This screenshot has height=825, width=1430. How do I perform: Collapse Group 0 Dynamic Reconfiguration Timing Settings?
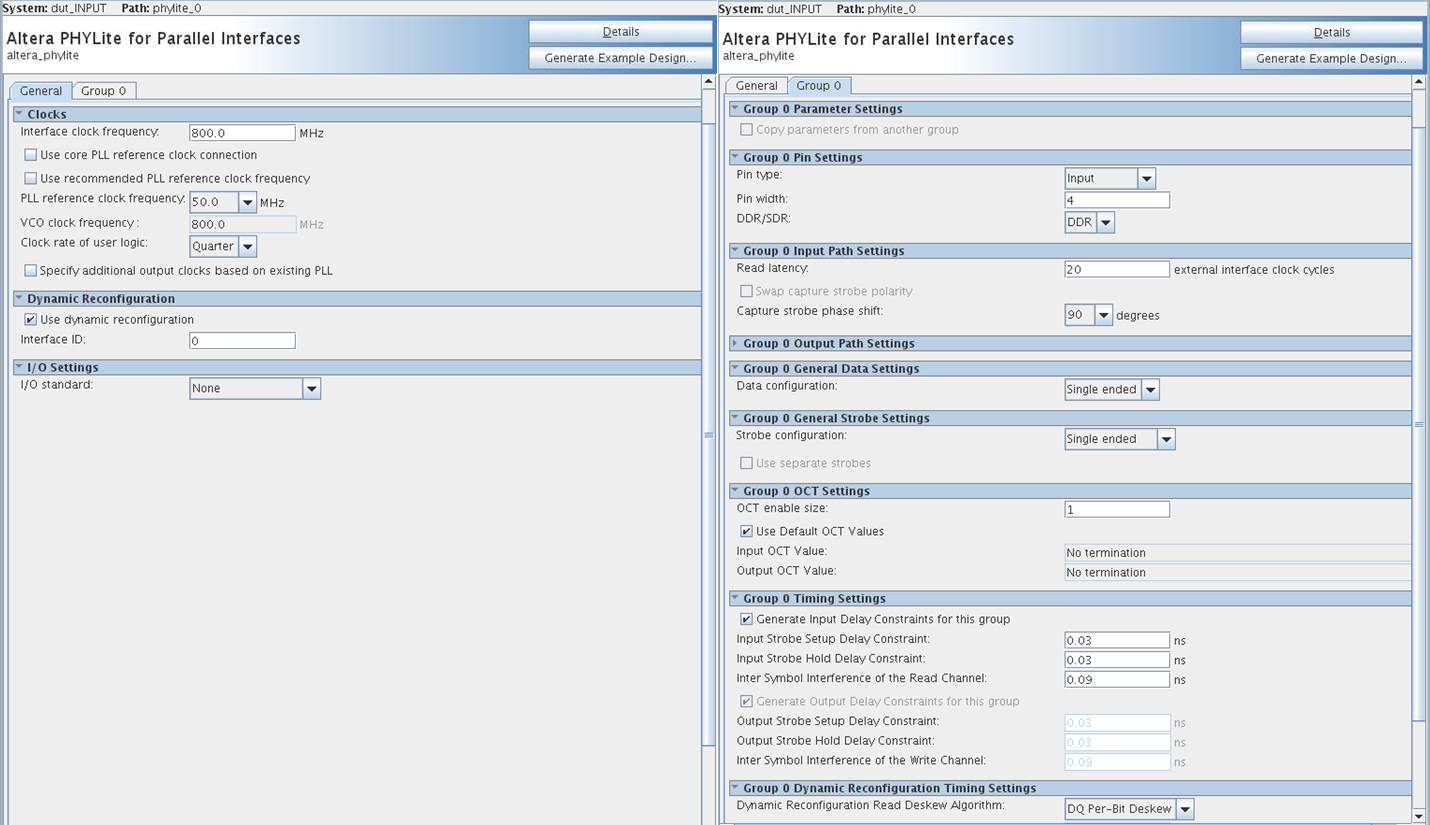tap(735, 788)
